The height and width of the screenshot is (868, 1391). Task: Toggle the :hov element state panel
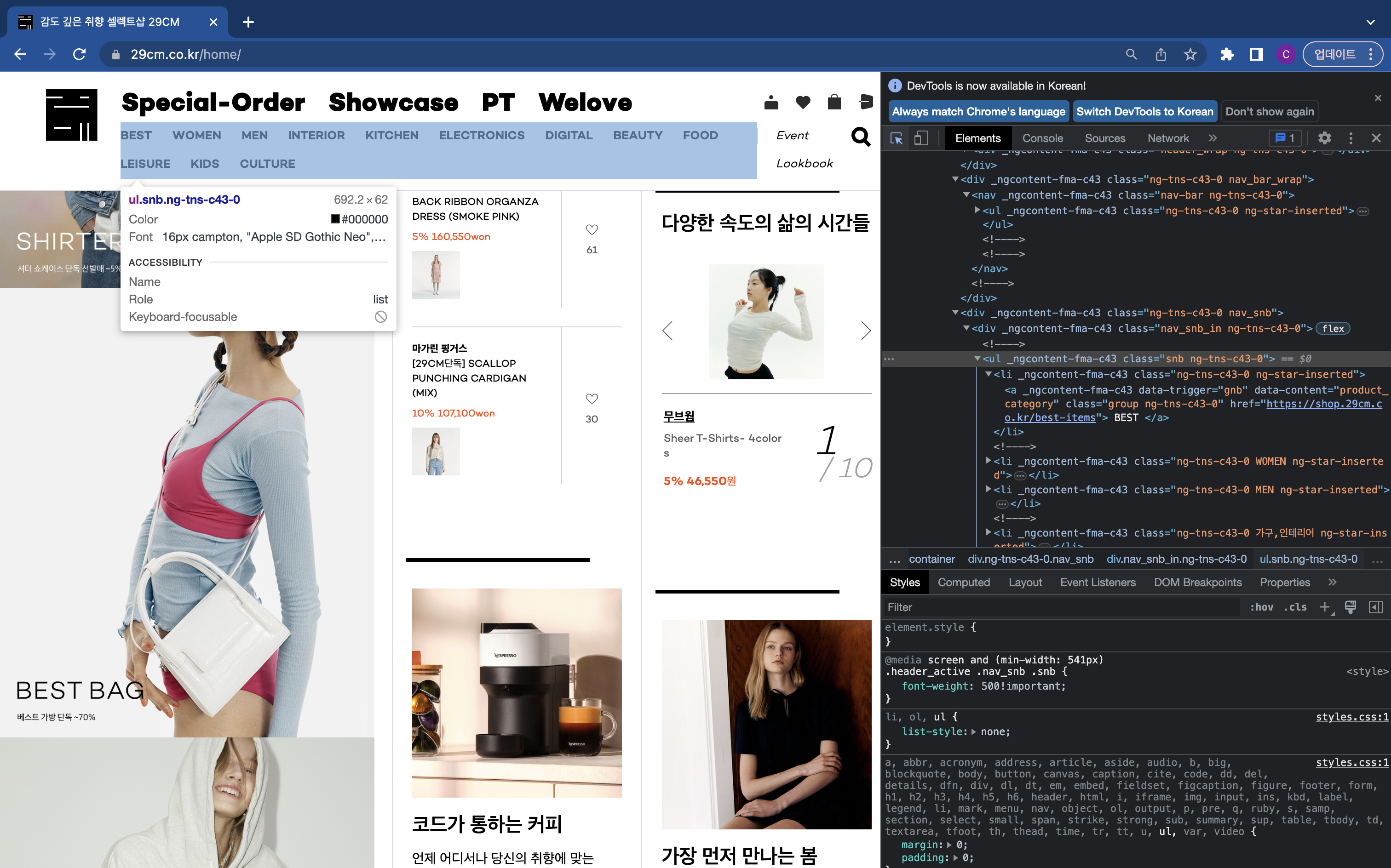pyautogui.click(x=1261, y=607)
